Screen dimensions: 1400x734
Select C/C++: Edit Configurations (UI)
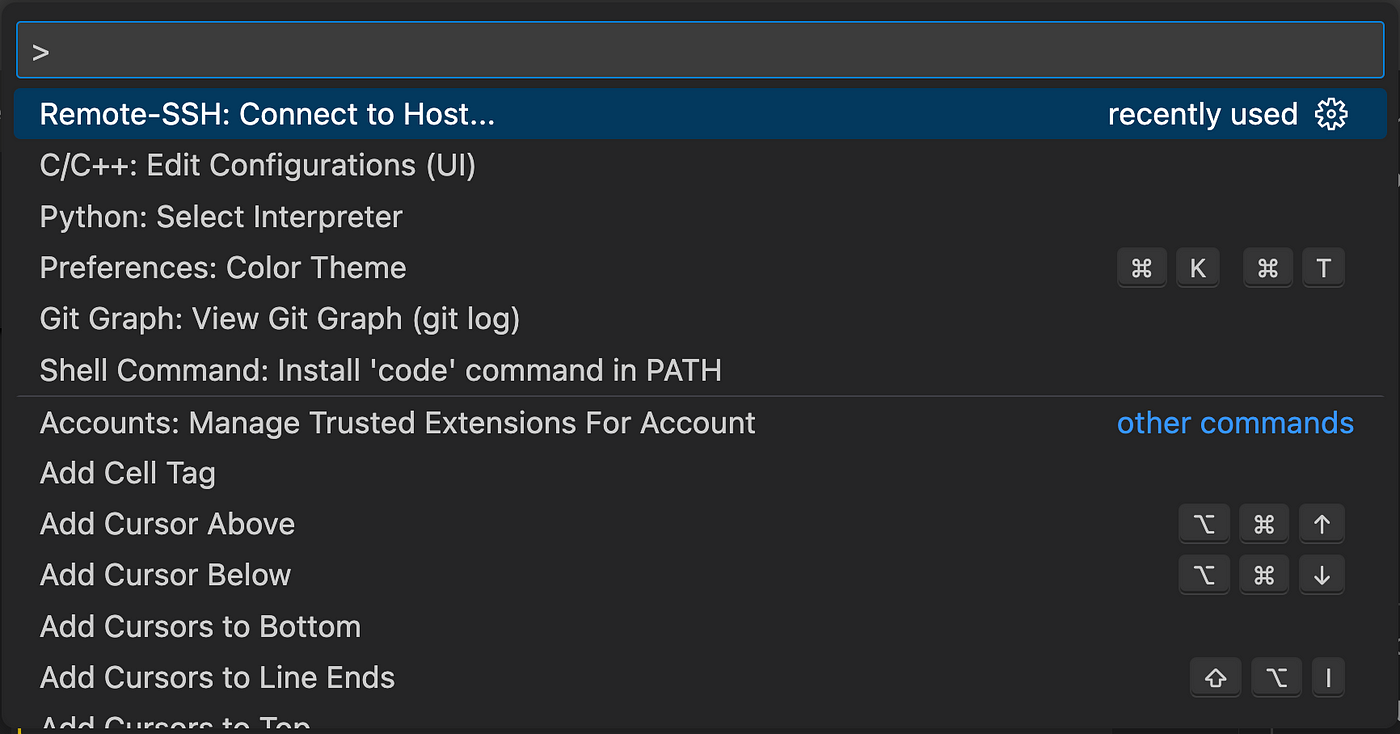pos(700,165)
